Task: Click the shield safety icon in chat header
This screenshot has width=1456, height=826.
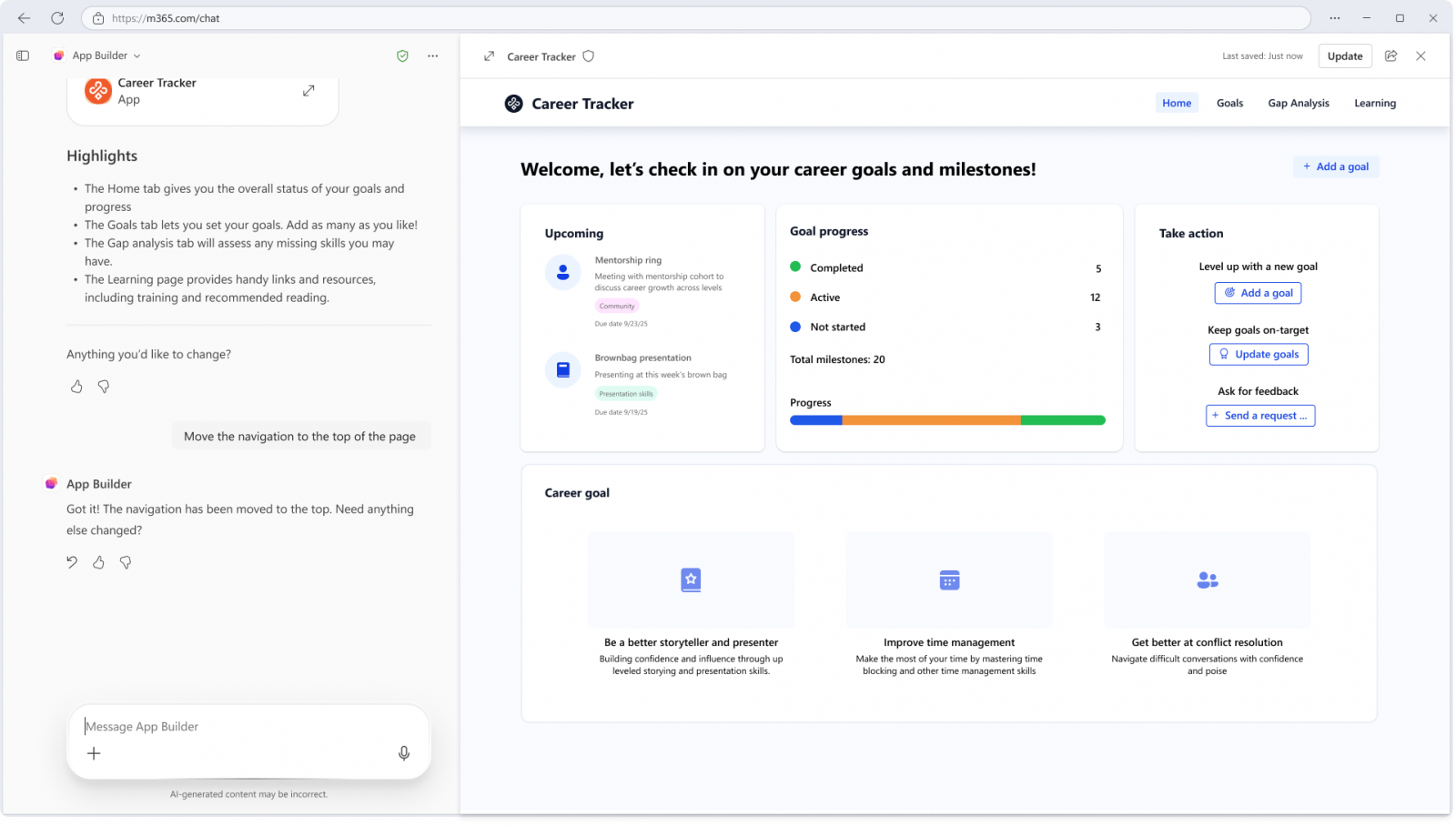Action: coord(402,55)
